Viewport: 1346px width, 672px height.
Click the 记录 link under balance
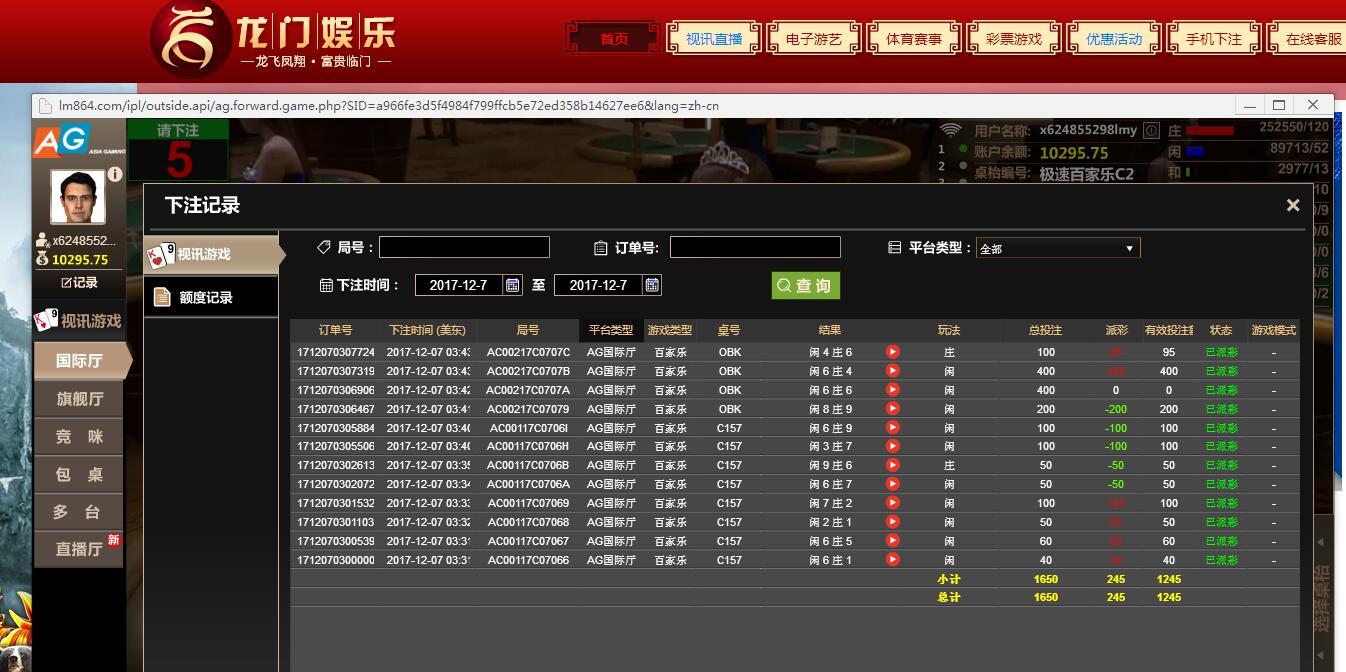pyautogui.click(x=79, y=283)
